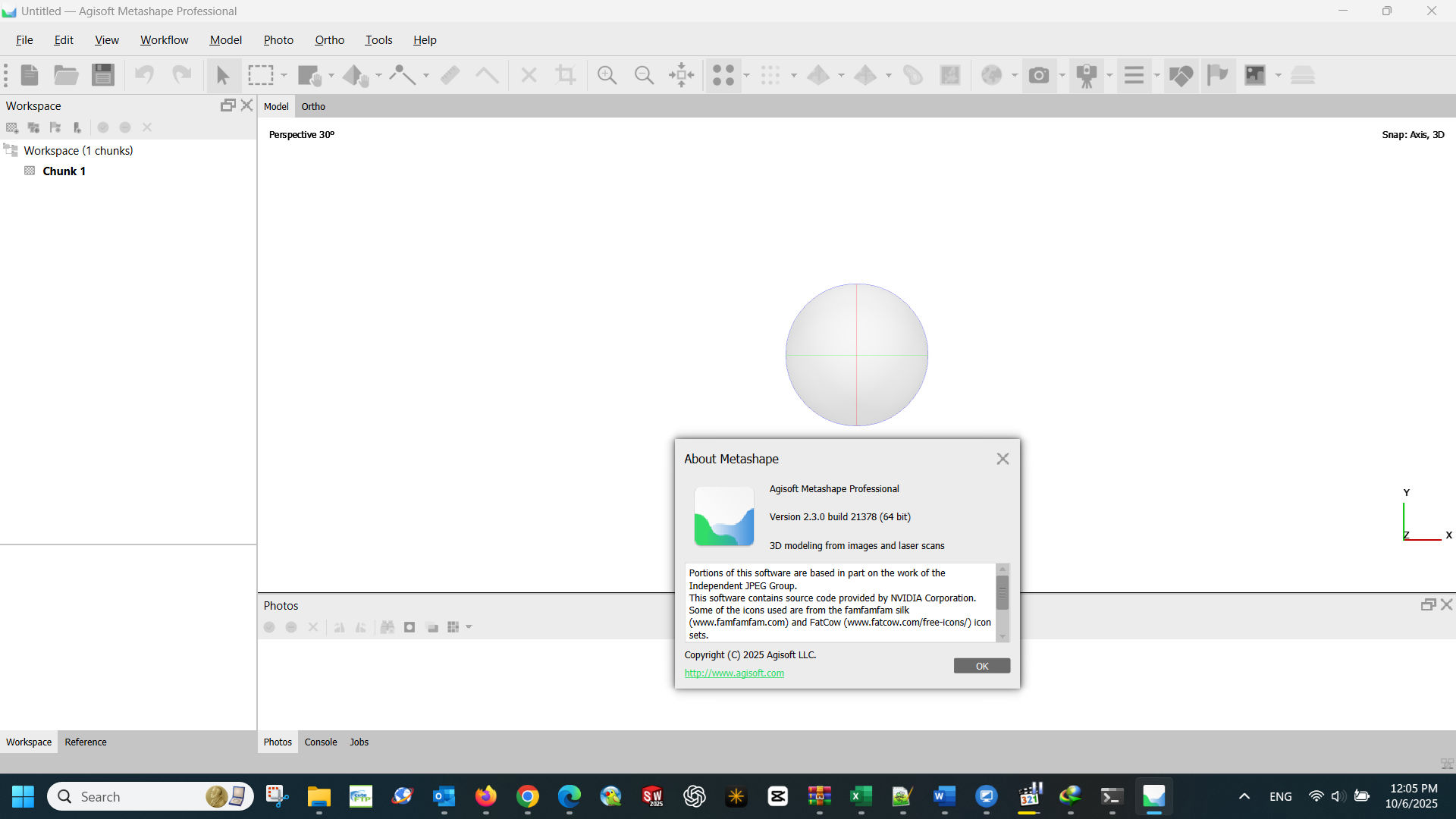Image resolution: width=1456 pixels, height=819 pixels.
Task: Switch to the Console tab at the bottom
Action: click(x=320, y=742)
